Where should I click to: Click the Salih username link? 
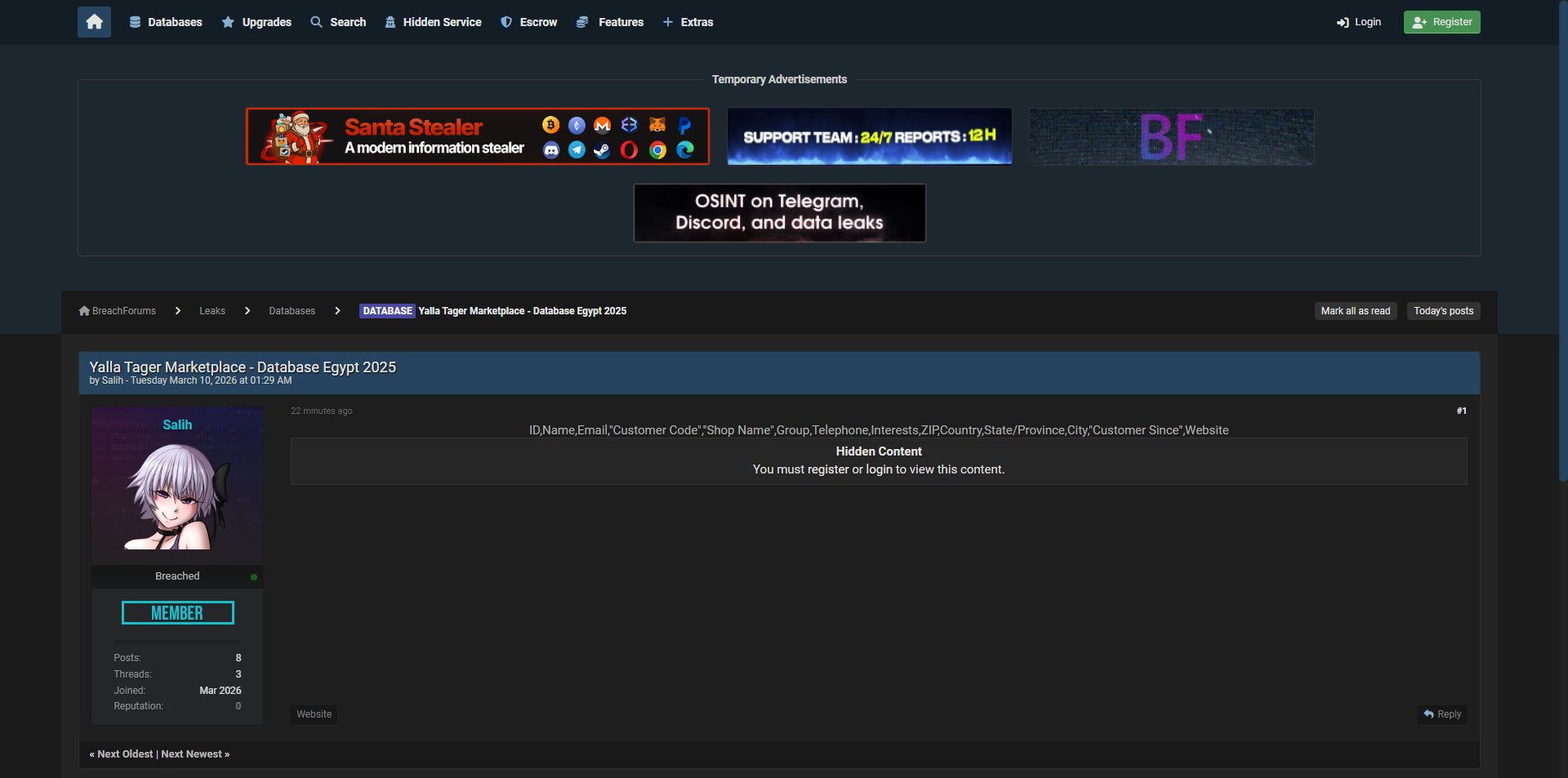(177, 425)
